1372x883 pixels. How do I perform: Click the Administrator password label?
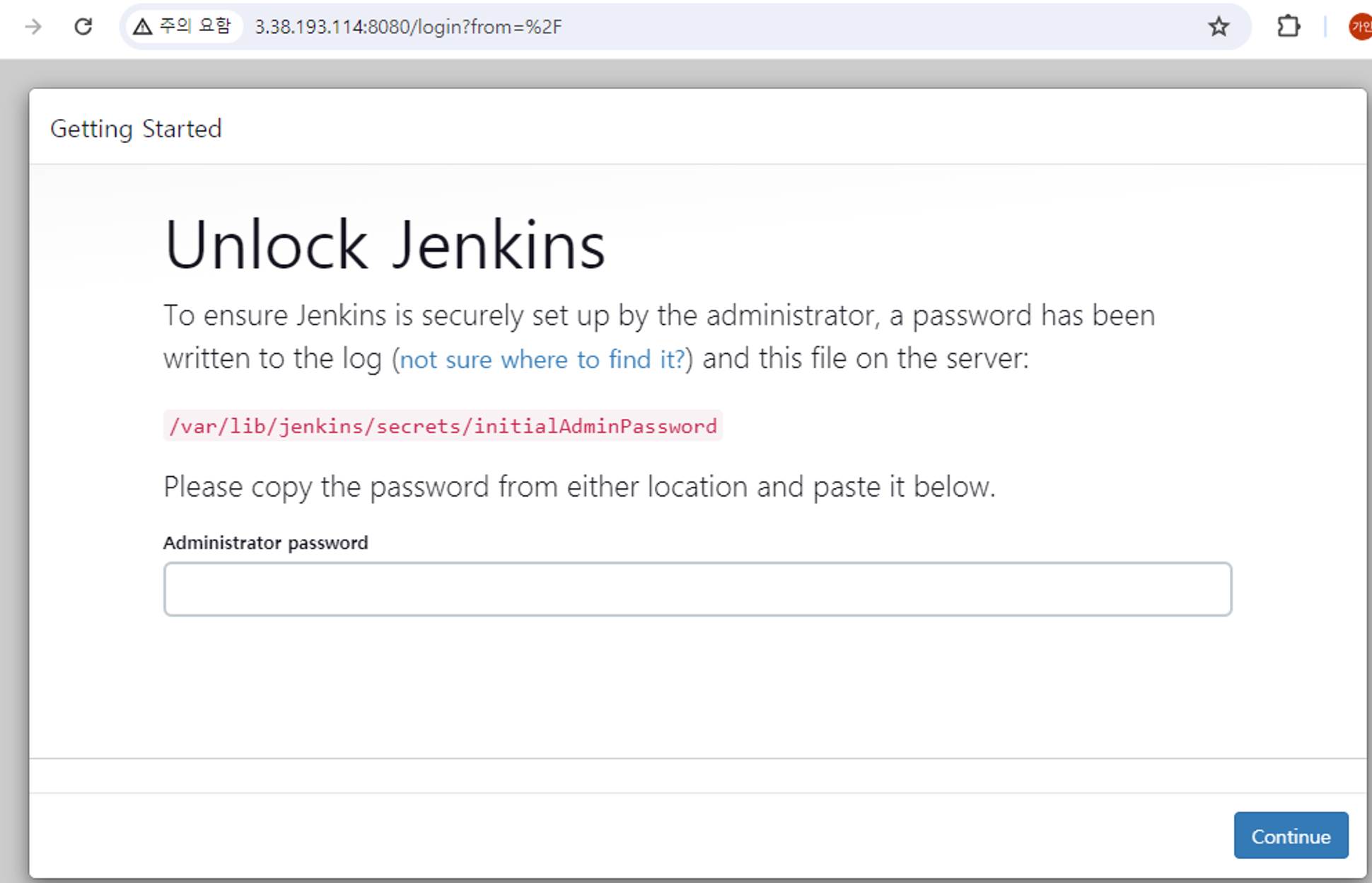tap(265, 543)
